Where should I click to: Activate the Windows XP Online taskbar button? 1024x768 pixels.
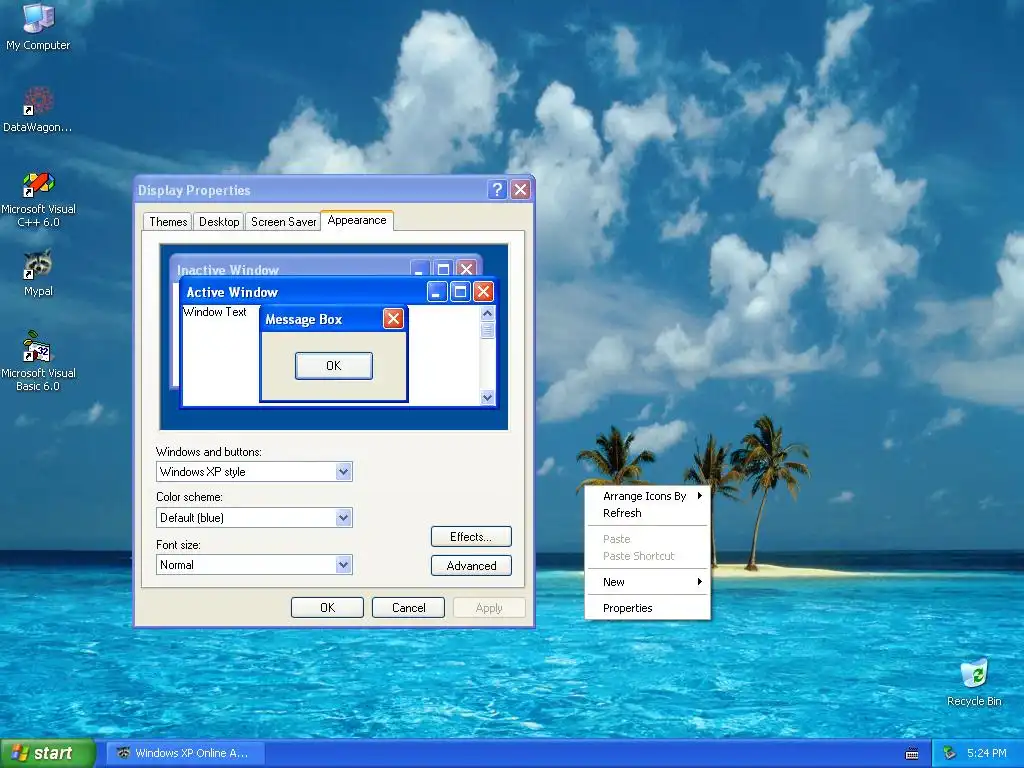185,753
